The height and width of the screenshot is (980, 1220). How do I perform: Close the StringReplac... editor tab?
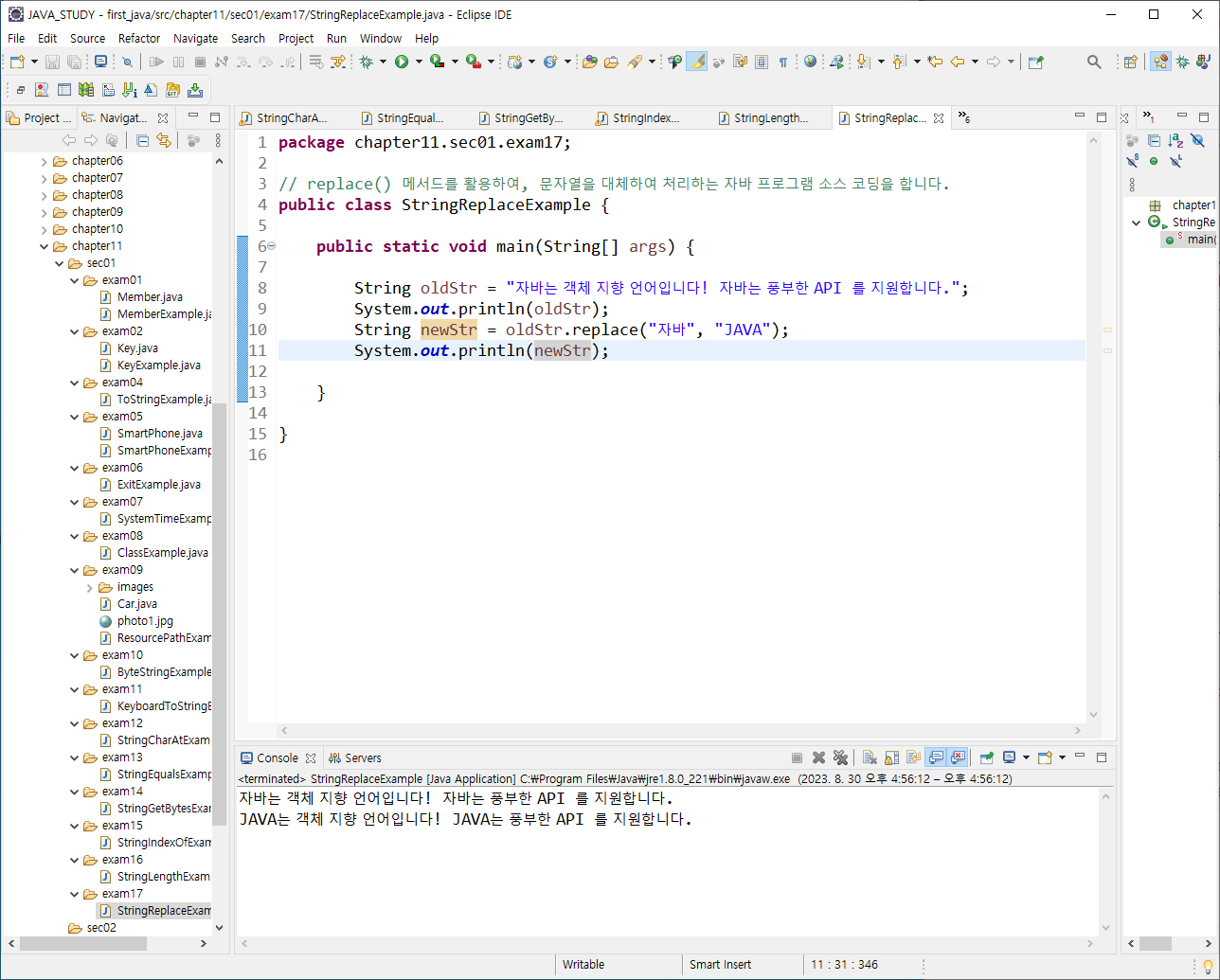point(939,118)
